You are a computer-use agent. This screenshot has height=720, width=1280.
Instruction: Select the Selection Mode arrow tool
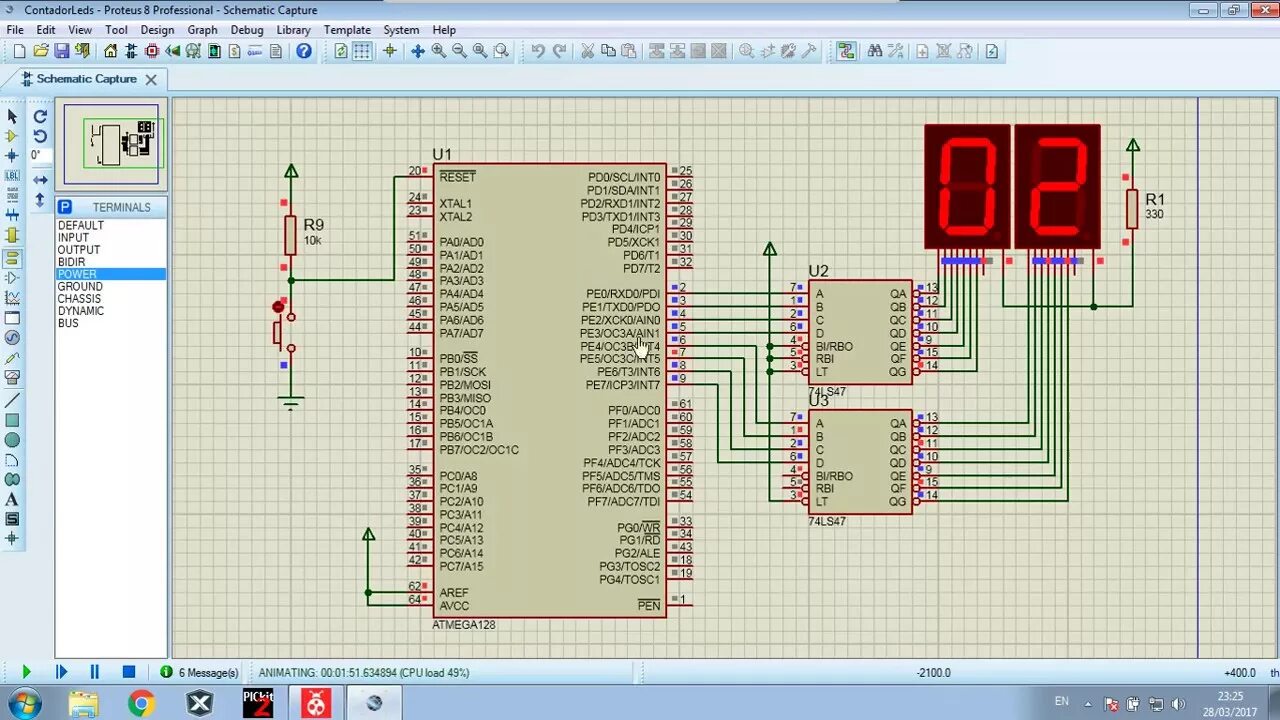tap(12, 116)
